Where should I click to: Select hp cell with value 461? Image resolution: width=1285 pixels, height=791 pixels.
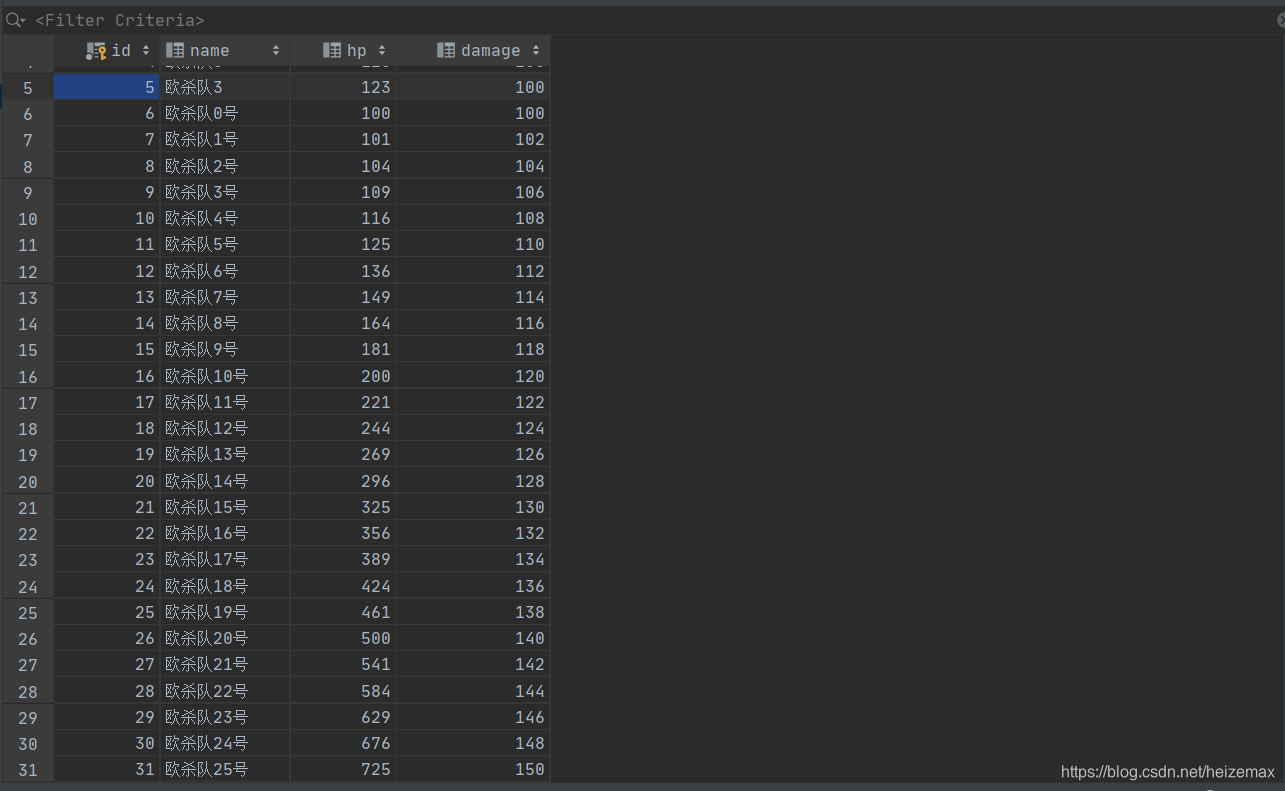click(x=343, y=612)
